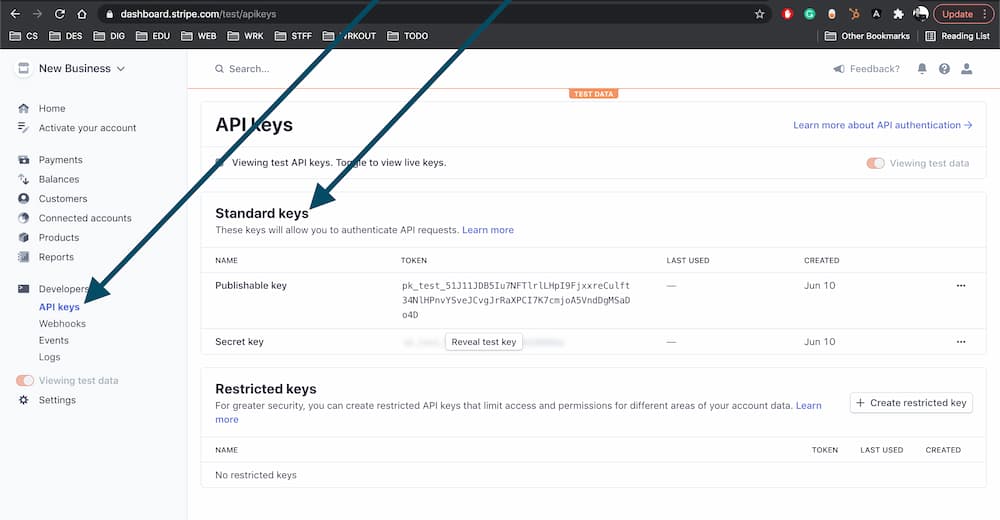Click the Payments sidebar icon
The height and width of the screenshot is (520, 1000).
(x=24, y=160)
